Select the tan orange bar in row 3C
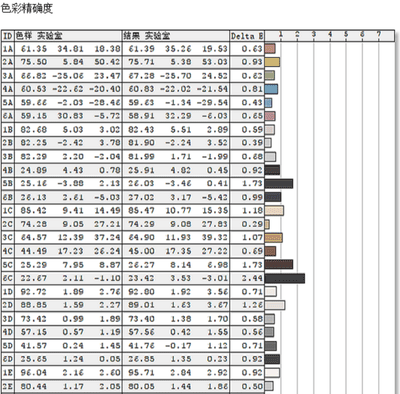400x394 pixels. [274, 238]
